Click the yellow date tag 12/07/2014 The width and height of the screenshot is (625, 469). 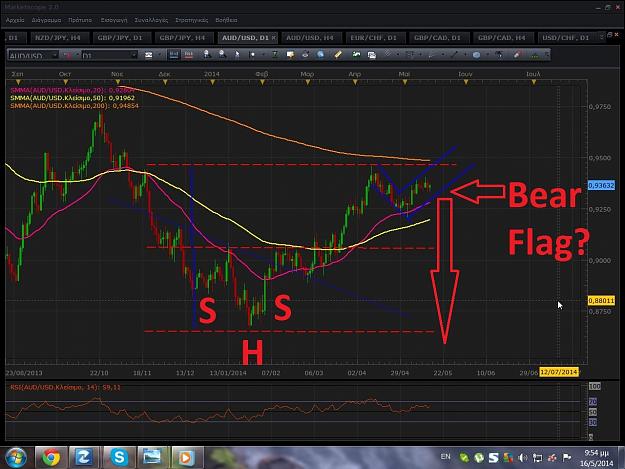pos(559,372)
